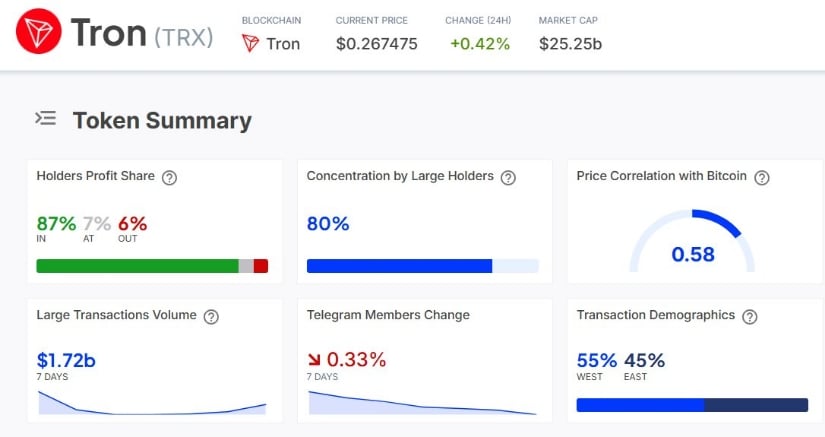Click the "0.58" correlation value
Viewport: 825px width, 437px height.
693,255
